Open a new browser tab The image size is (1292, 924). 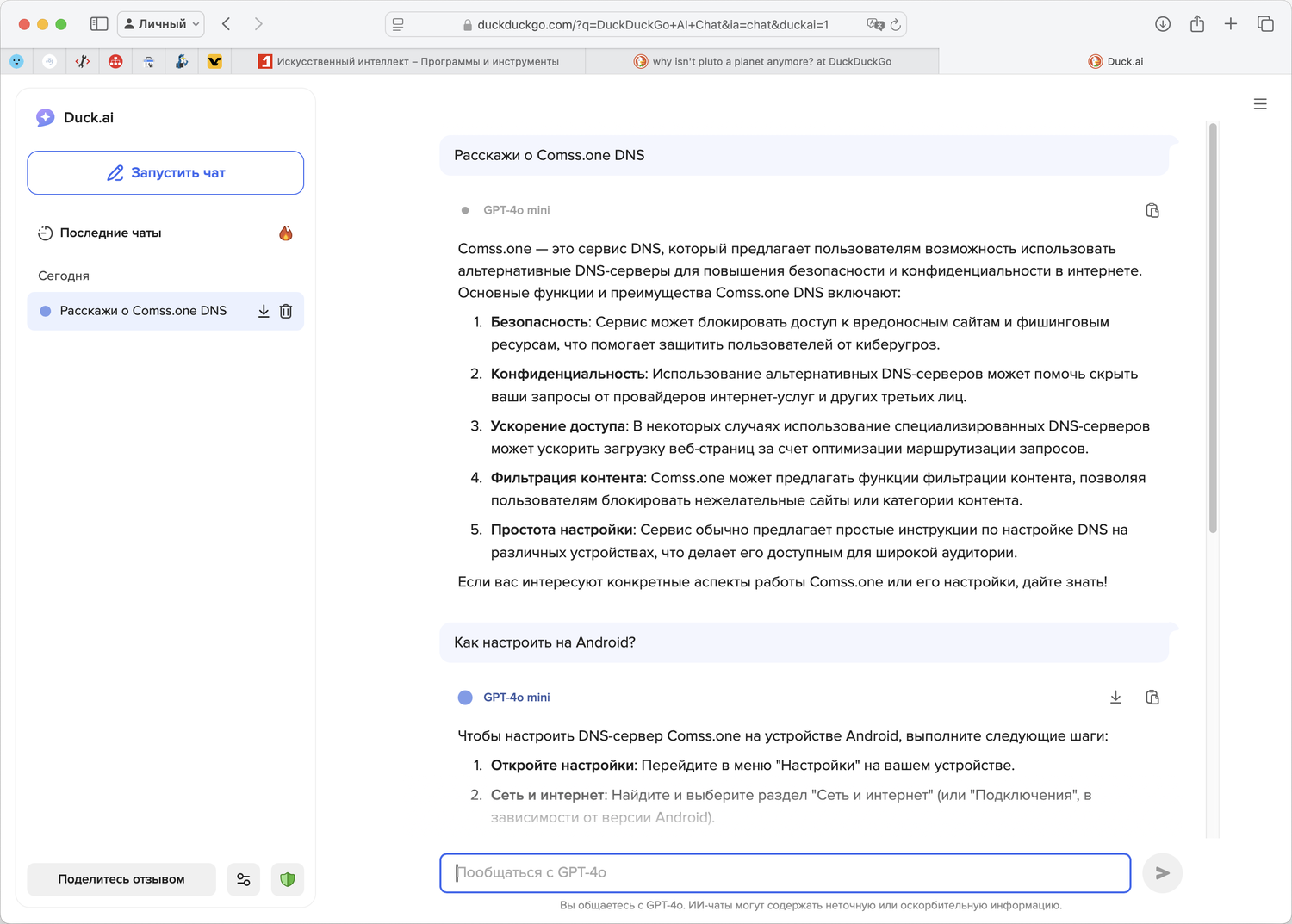[1231, 24]
